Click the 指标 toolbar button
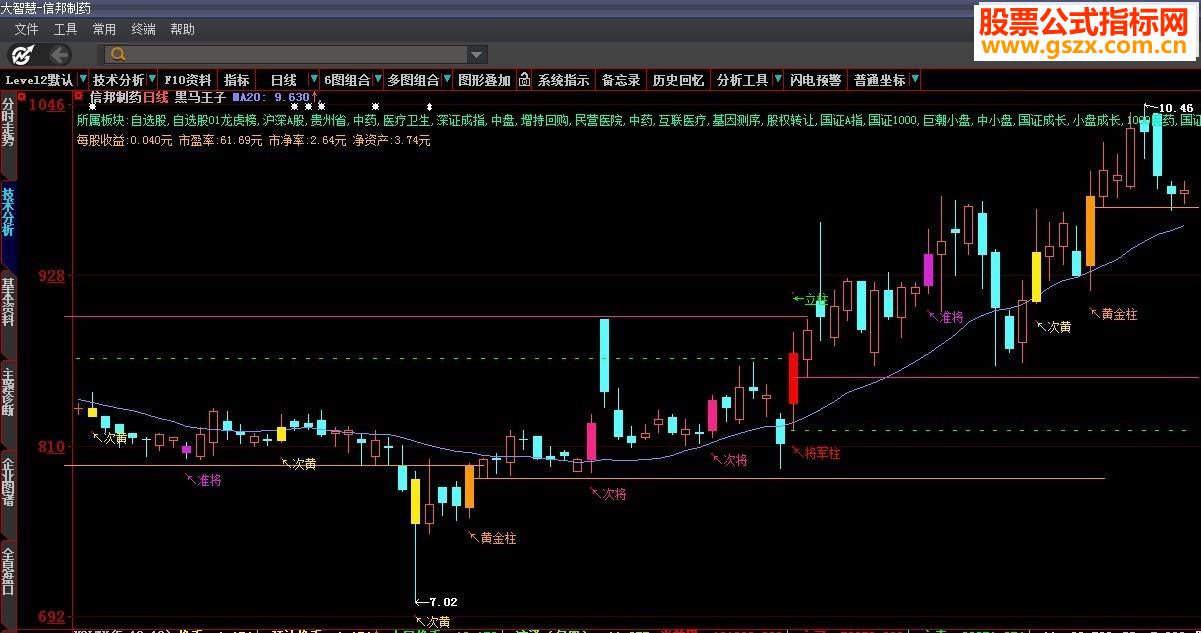This screenshot has width=1201, height=633. click(x=237, y=80)
